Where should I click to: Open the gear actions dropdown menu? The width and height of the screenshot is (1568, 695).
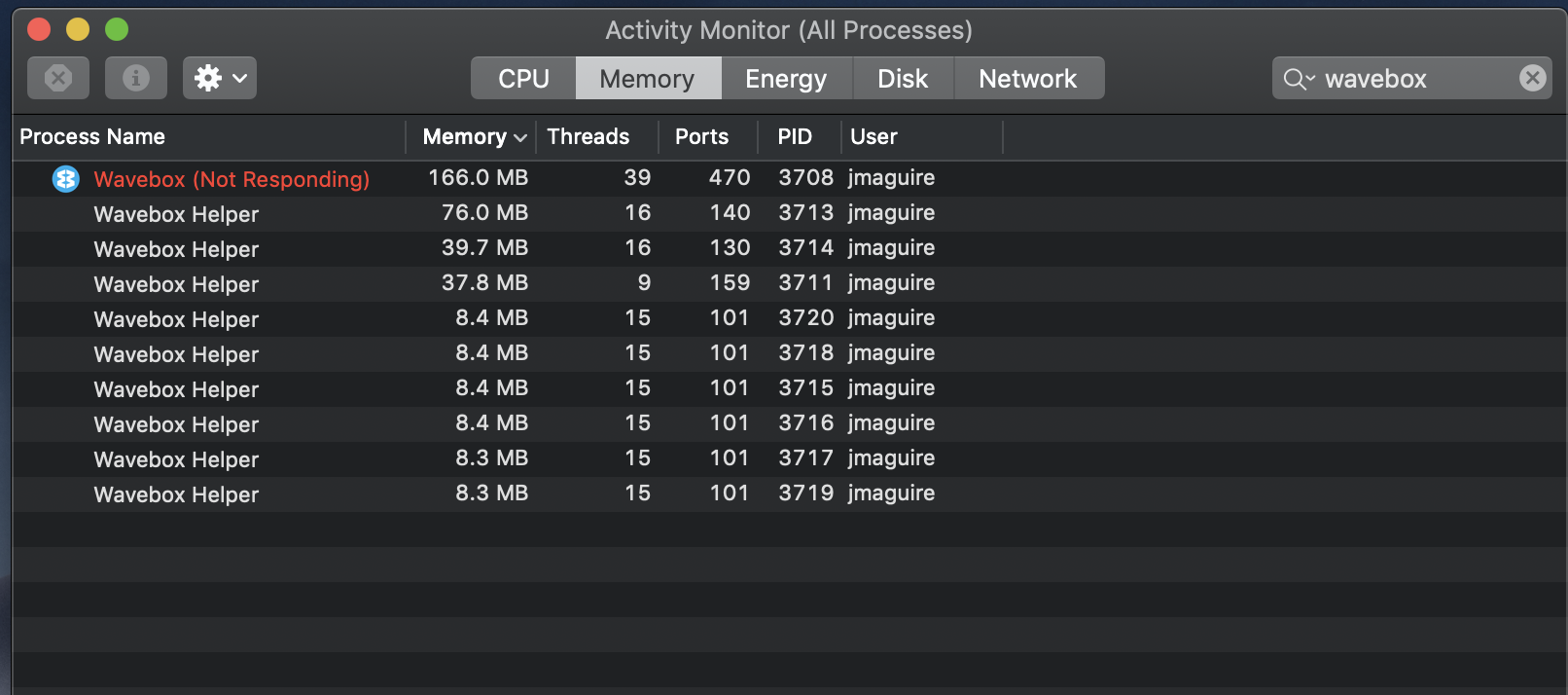tap(220, 78)
